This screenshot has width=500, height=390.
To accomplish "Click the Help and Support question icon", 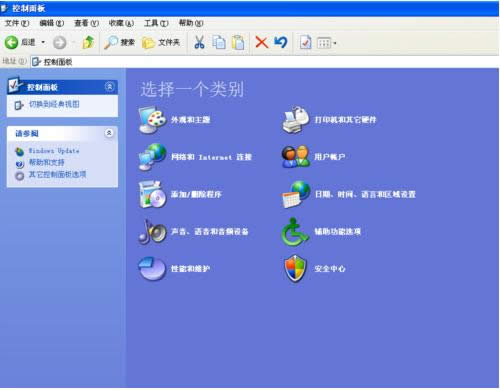I will point(20,164).
